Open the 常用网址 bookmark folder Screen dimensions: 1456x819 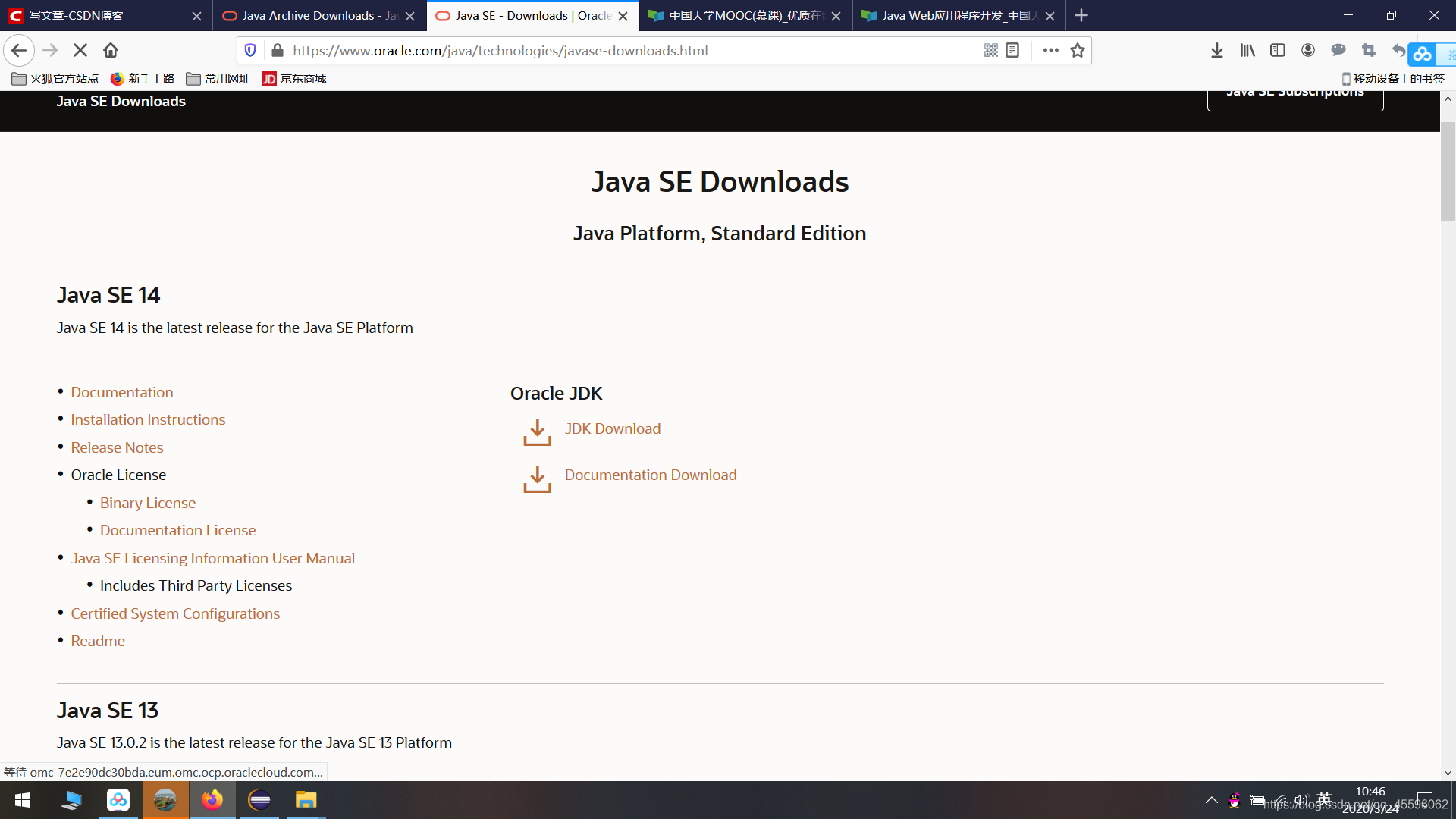[x=218, y=79]
